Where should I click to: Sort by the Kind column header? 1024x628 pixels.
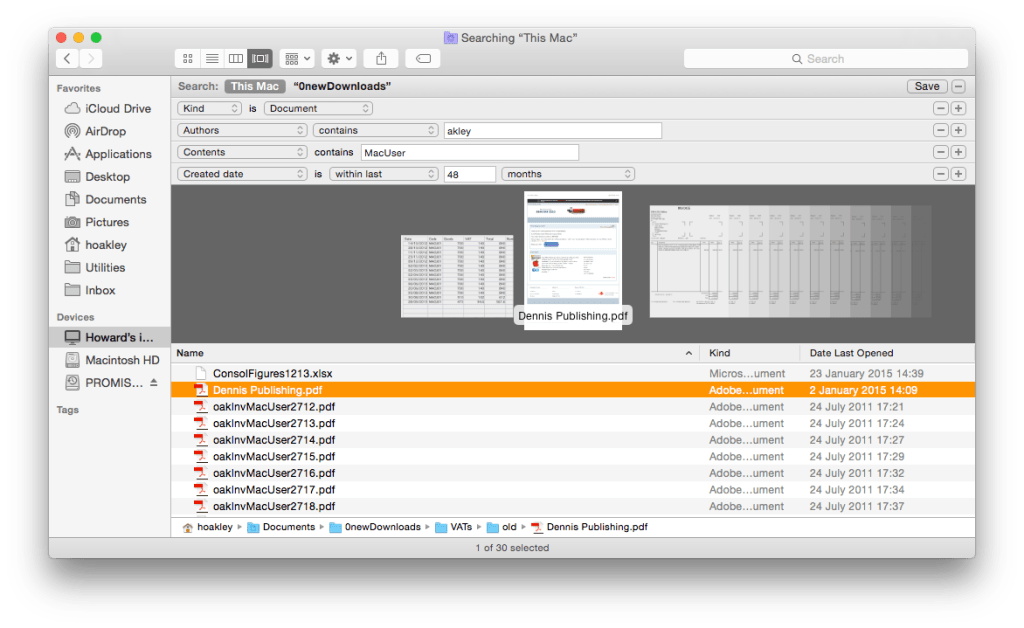pyautogui.click(x=720, y=353)
